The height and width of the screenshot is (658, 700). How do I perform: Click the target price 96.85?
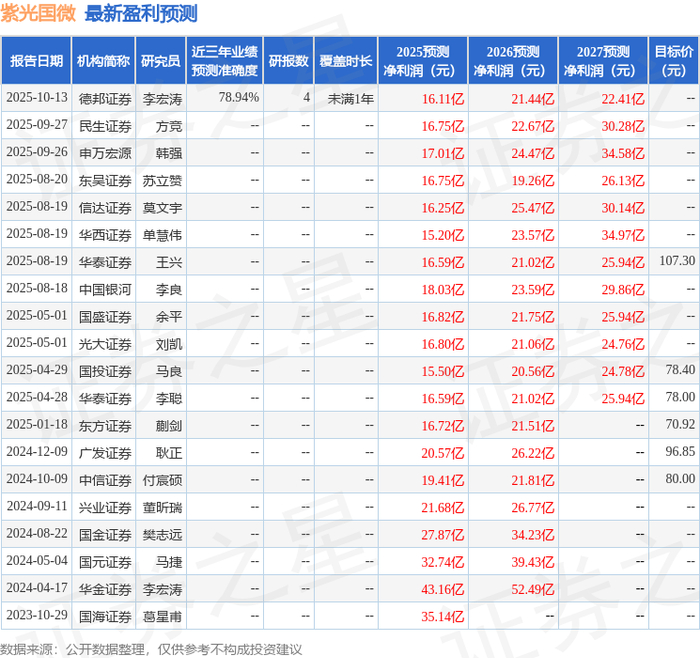click(x=680, y=451)
